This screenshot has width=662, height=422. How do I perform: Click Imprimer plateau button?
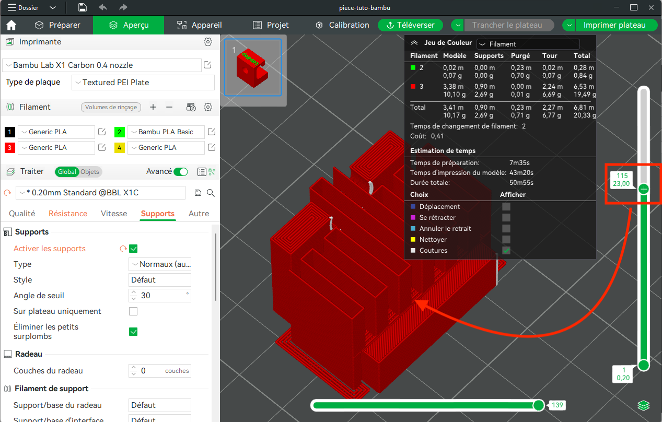[x=614, y=25]
